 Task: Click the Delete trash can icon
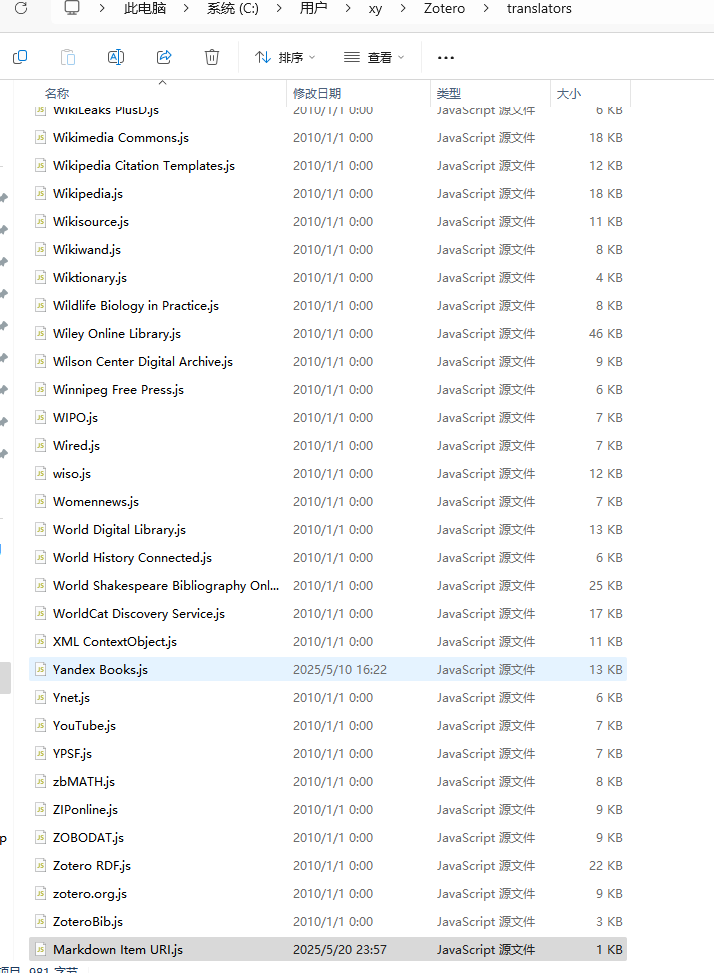tap(212, 57)
